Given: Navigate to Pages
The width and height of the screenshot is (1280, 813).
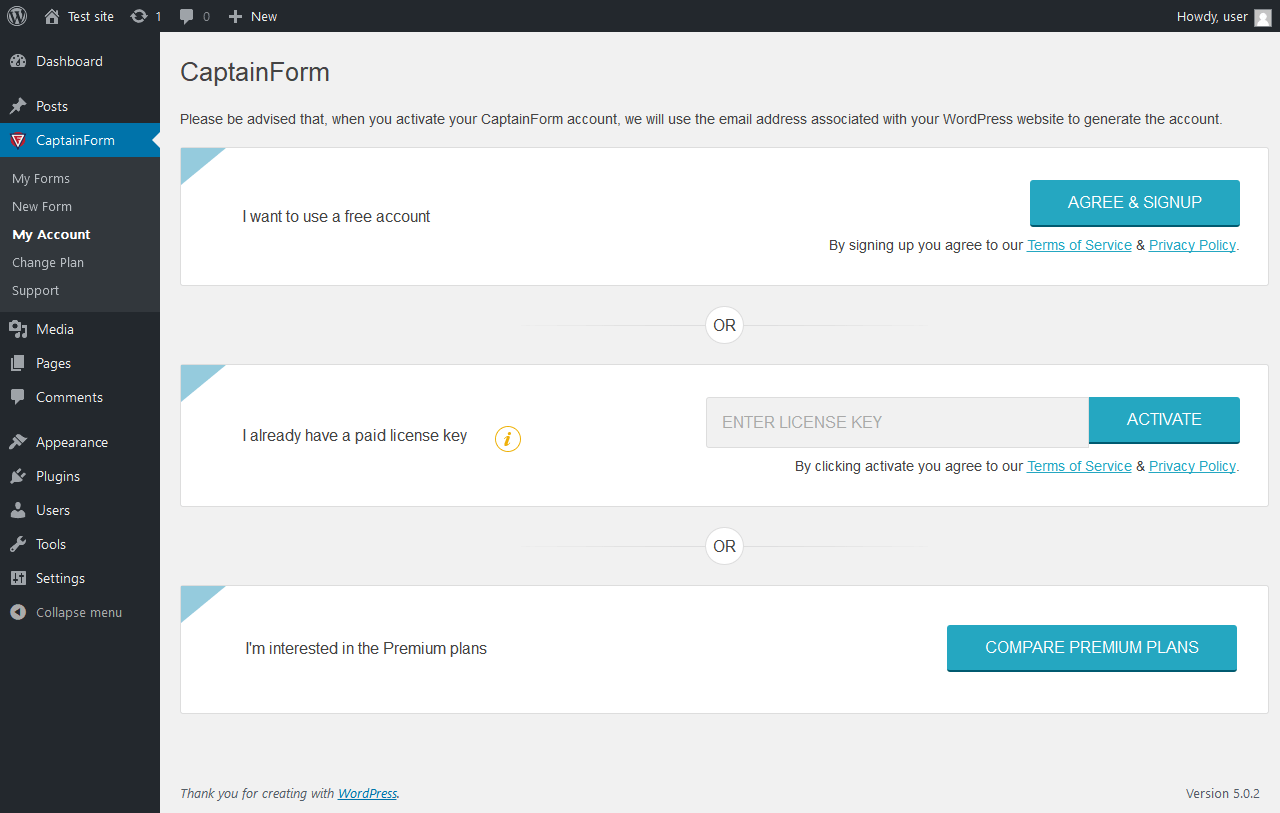Looking at the screenshot, I should (x=80, y=363).
